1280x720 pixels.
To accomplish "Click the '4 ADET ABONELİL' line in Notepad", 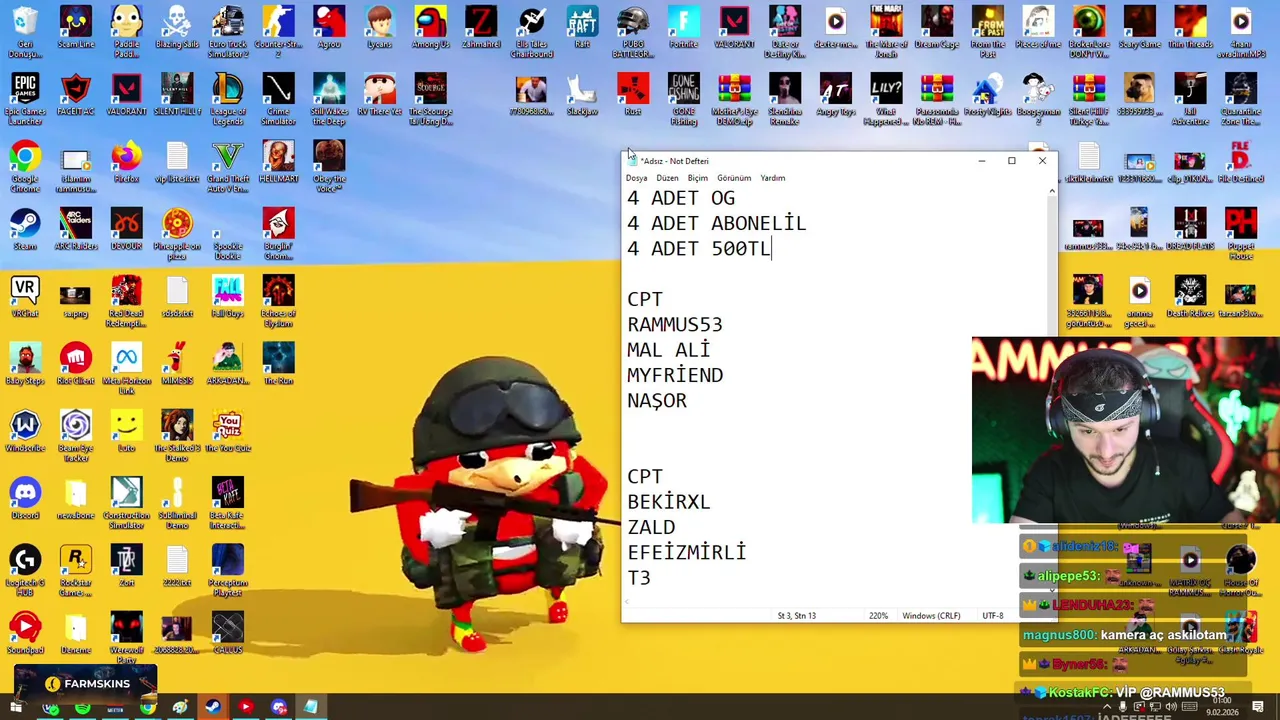I will pos(716,223).
